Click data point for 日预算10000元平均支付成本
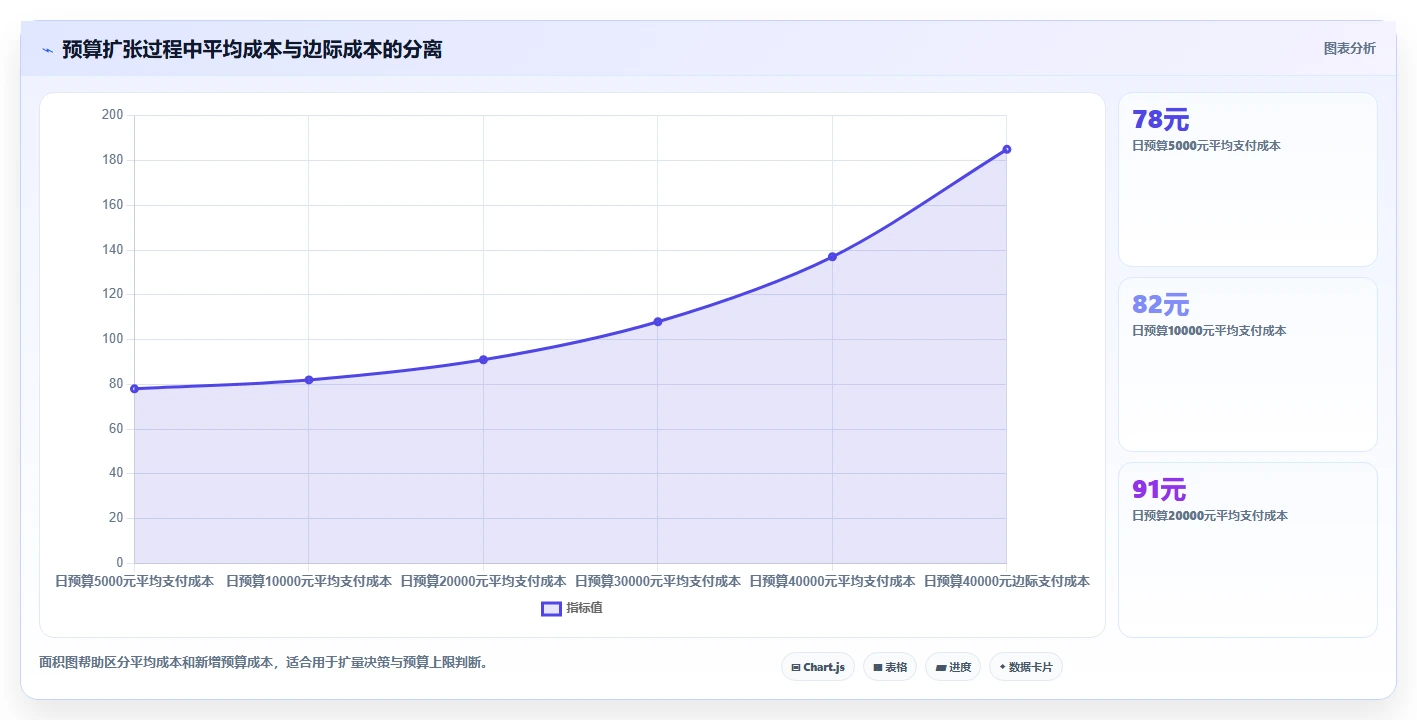 (x=309, y=380)
